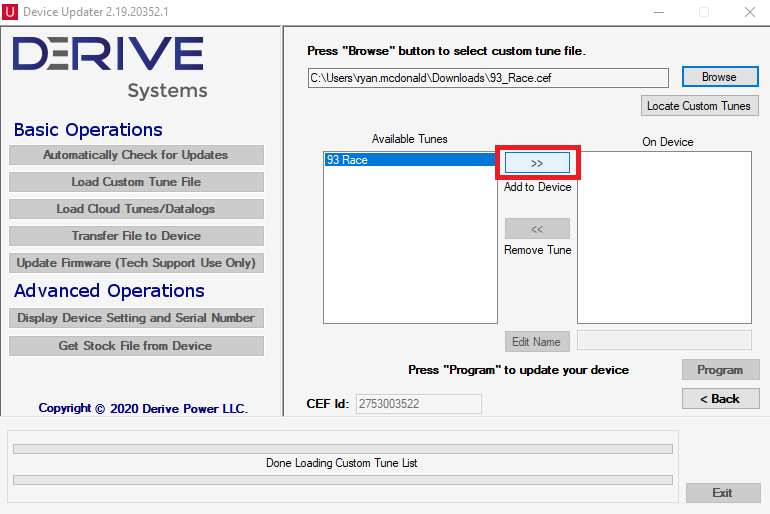
Task: Click the Device Updater app icon in title bar
Action: coord(9,11)
